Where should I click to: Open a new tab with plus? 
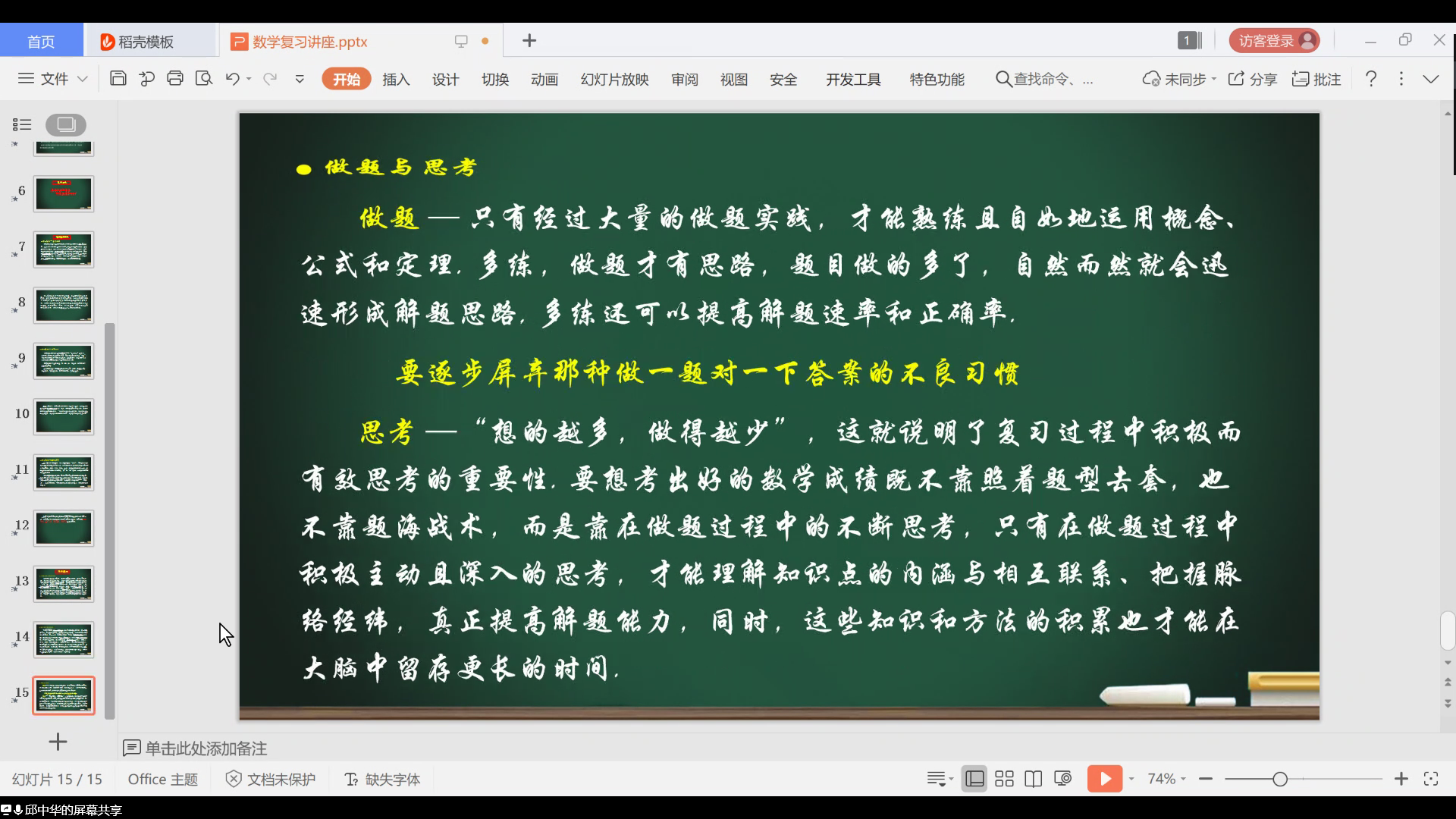click(529, 40)
